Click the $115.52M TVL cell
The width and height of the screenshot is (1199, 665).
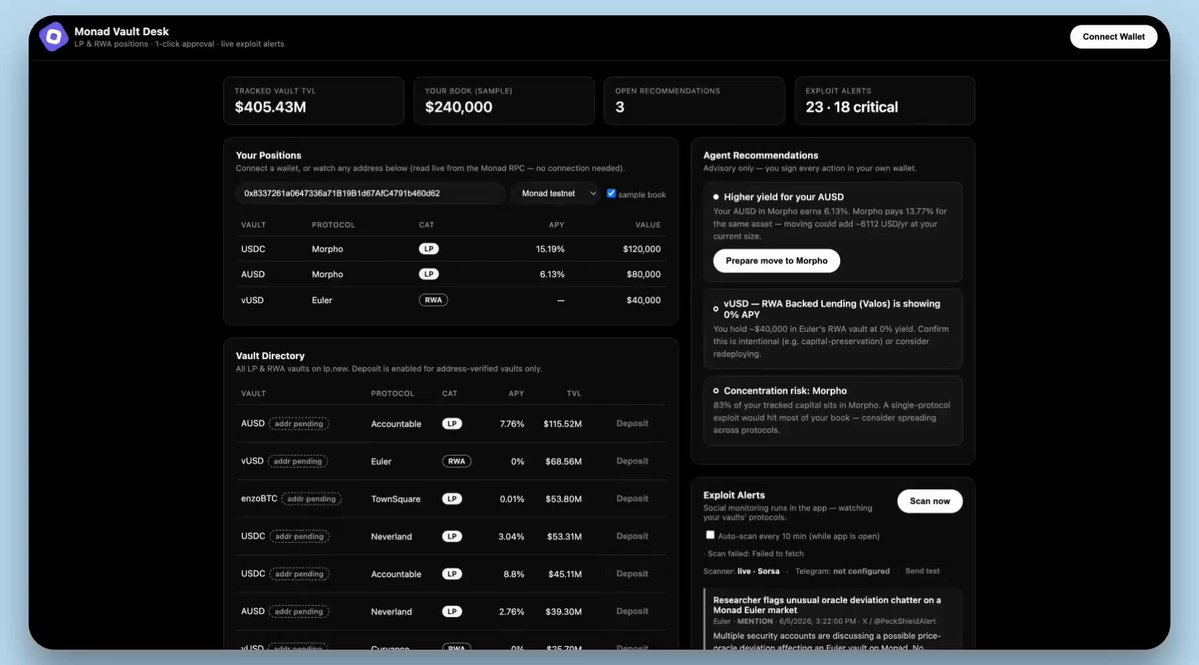(x=563, y=423)
